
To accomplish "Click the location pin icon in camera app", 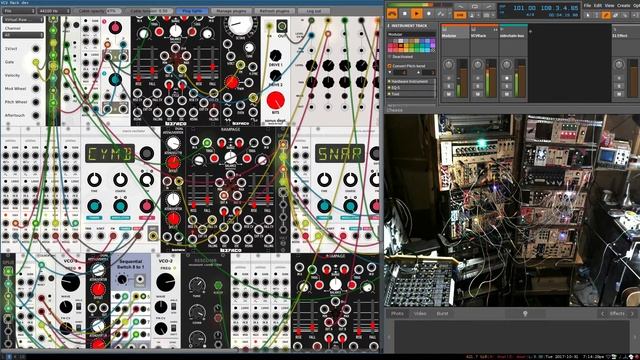I will pyautogui.click(x=525, y=313).
